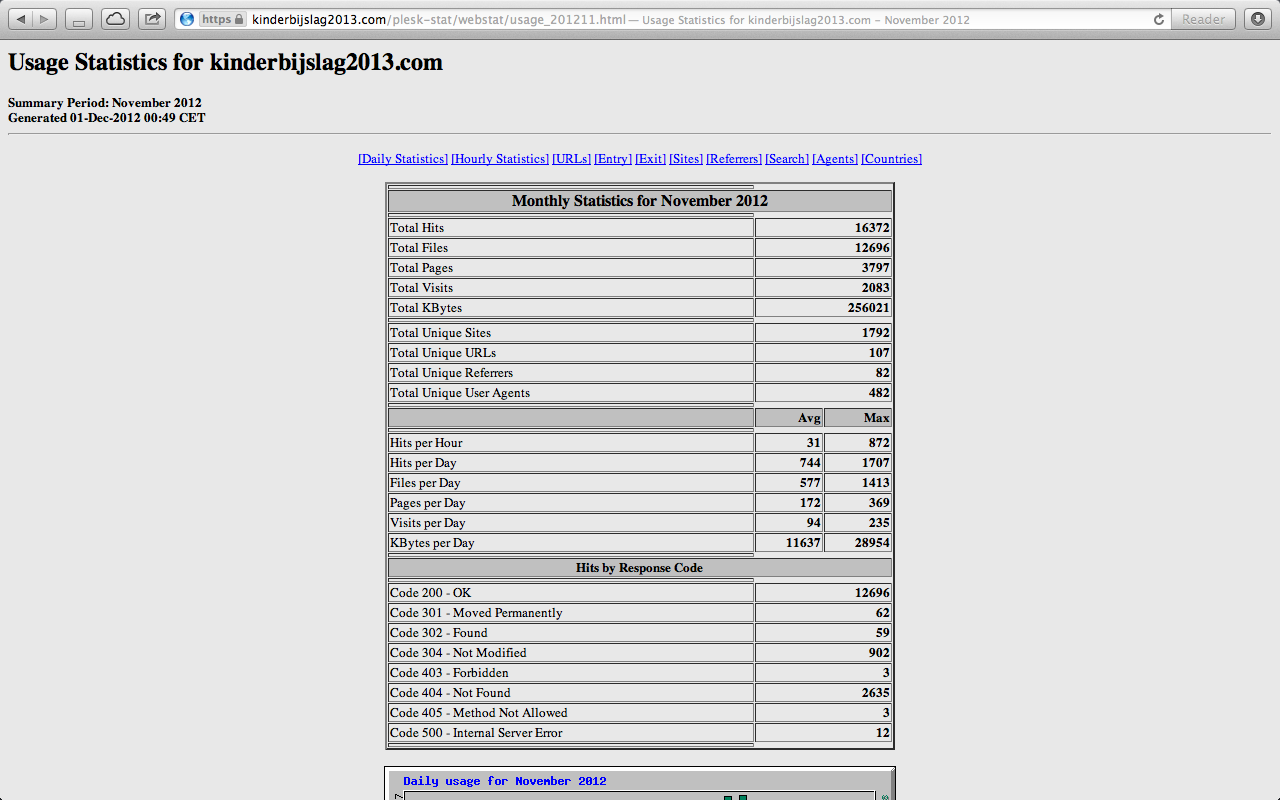The image size is (1280, 800).
Task: Click the iCloud tabs cloud icon
Action: click(115, 19)
